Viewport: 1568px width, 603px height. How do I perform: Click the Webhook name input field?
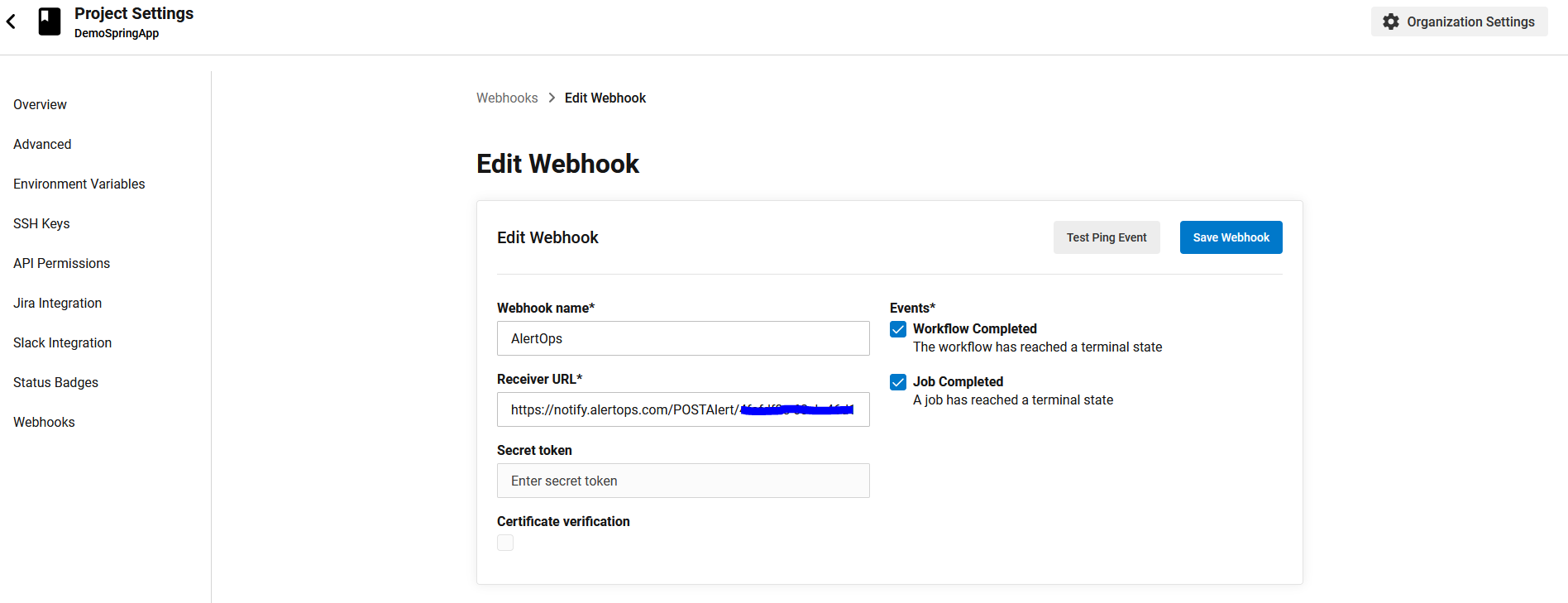[682, 338]
